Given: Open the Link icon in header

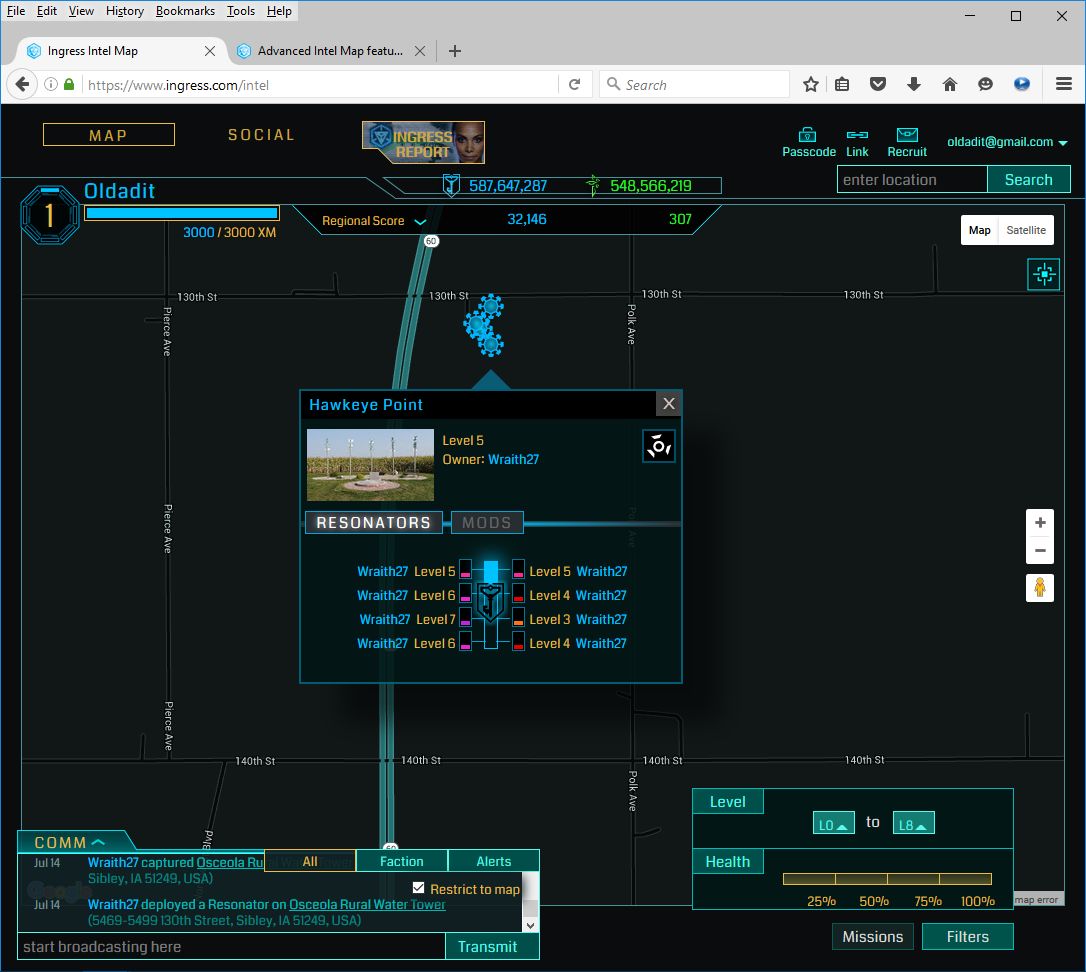Looking at the screenshot, I should tap(857, 135).
